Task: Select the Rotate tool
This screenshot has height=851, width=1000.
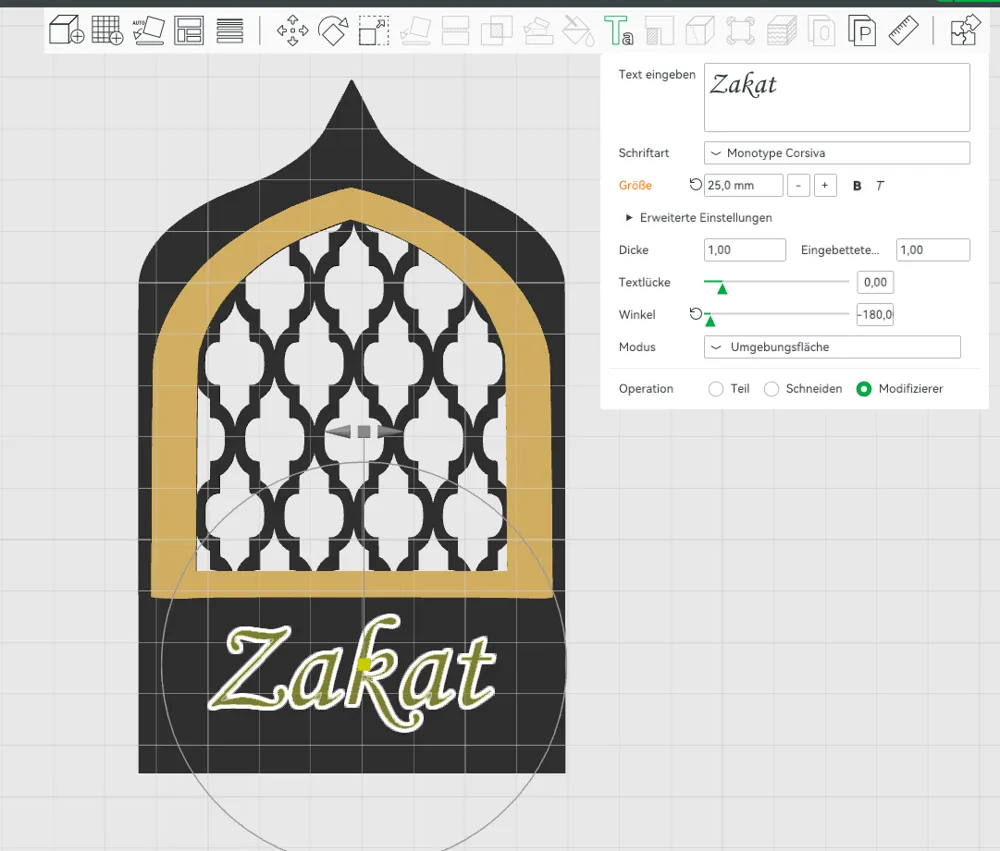Action: [333, 30]
